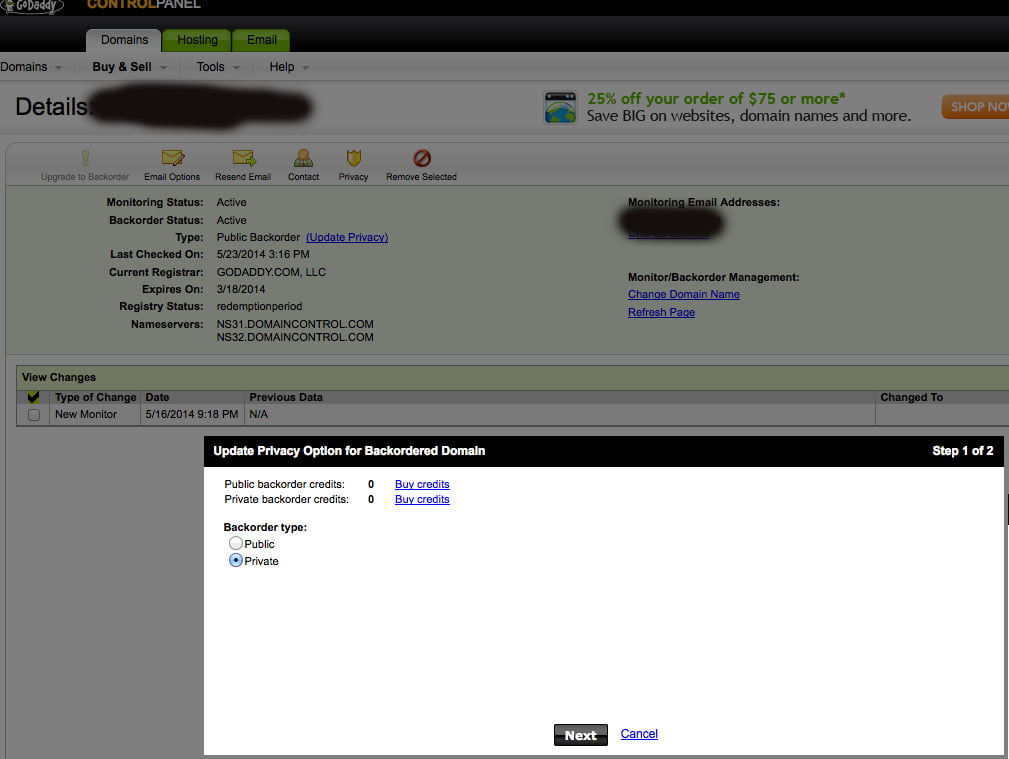Open Email Options envelope icon

pos(173,158)
